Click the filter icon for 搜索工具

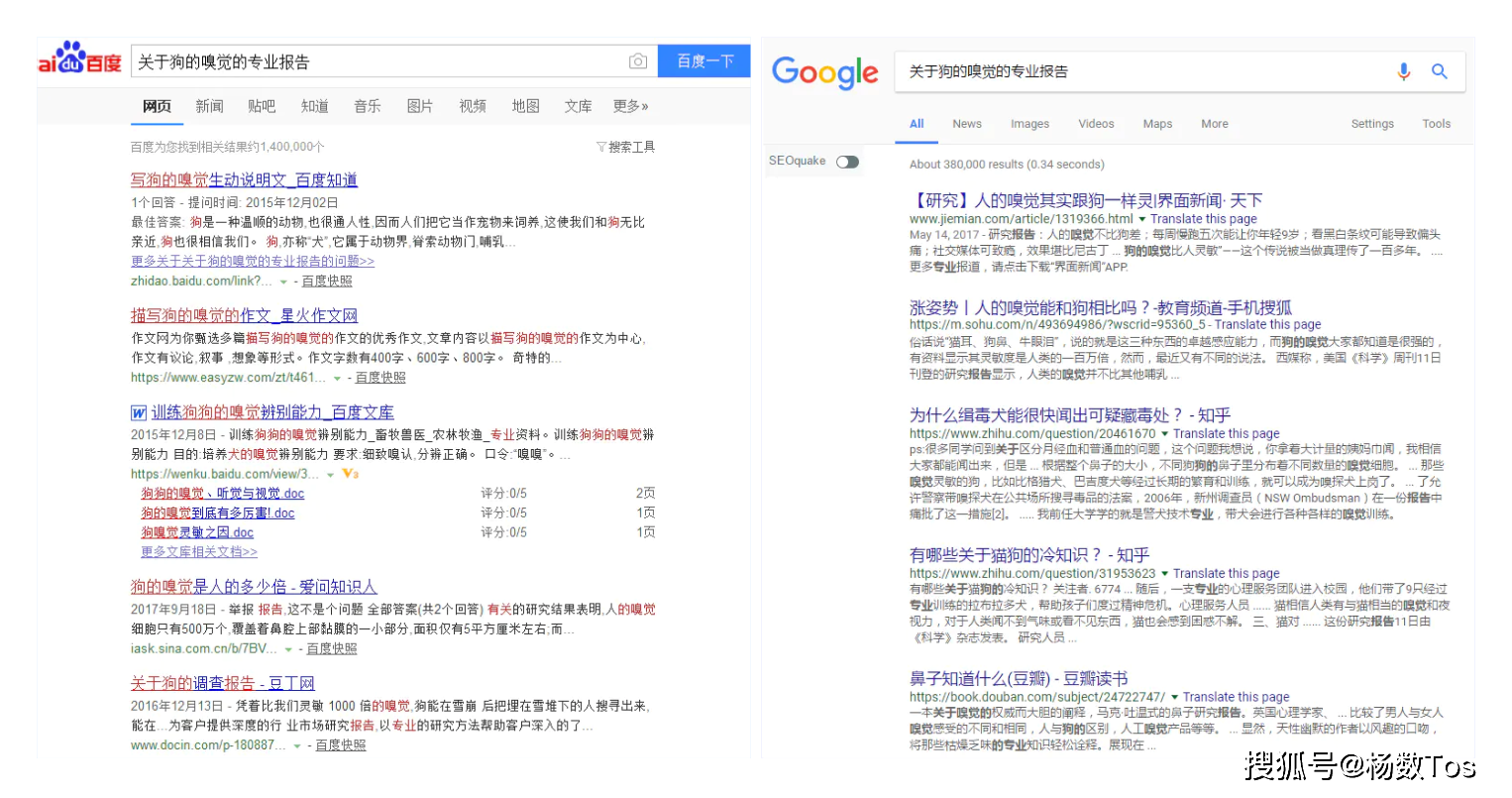click(x=600, y=147)
